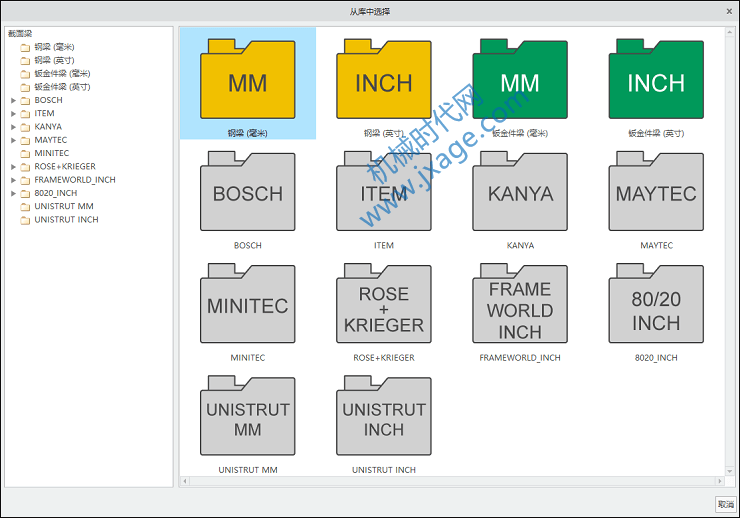Open the FRAME WORLD INCH folder icon
Viewport: 740px width, 518px height.
tap(520, 303)
